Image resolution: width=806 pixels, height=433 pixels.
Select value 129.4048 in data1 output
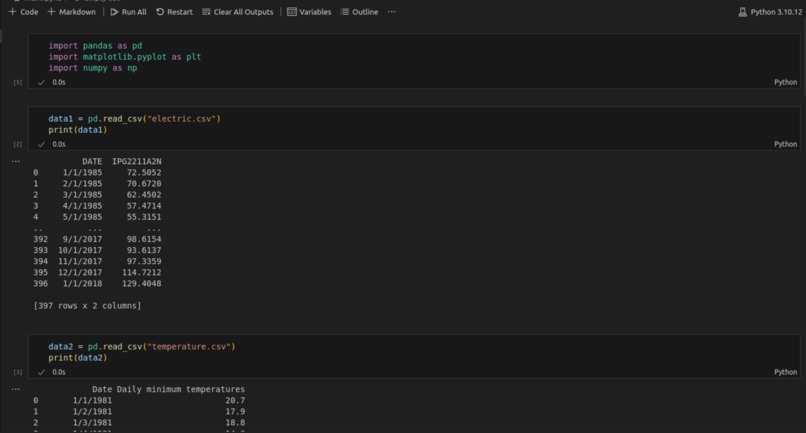[x=141, y=284]
